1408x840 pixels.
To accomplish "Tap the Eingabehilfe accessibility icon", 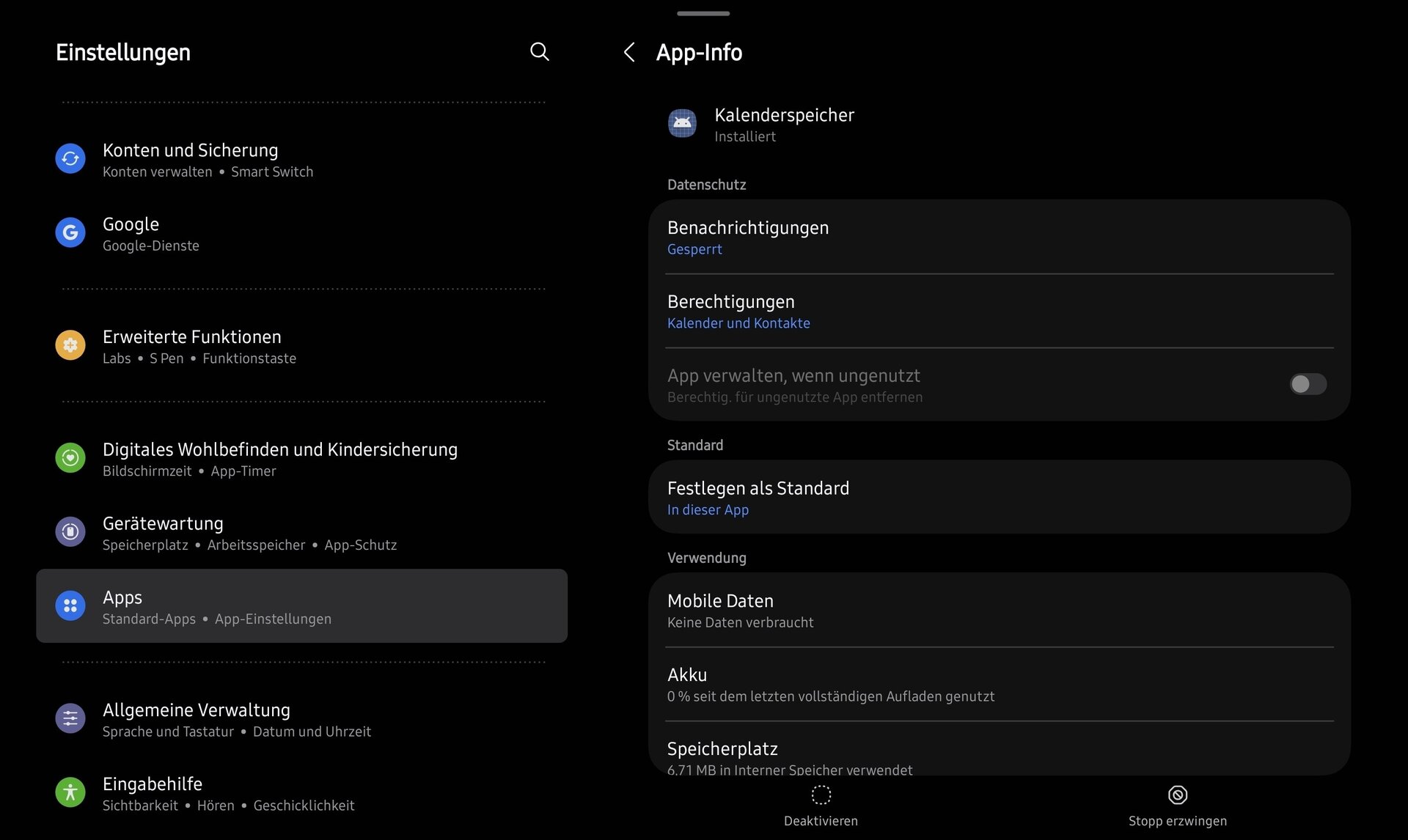I will pyautogui.click(x=70, y=792).
